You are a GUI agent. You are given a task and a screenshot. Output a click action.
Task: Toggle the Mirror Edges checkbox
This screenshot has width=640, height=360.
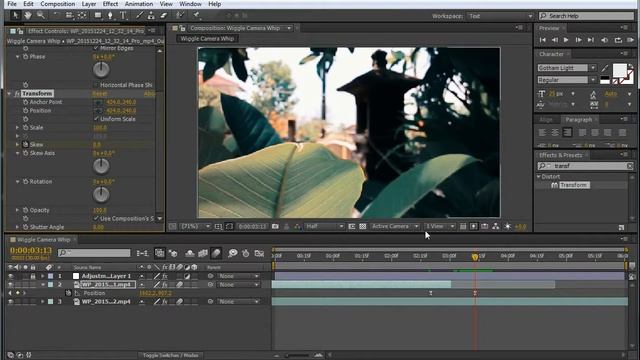(x=96, y=48)
